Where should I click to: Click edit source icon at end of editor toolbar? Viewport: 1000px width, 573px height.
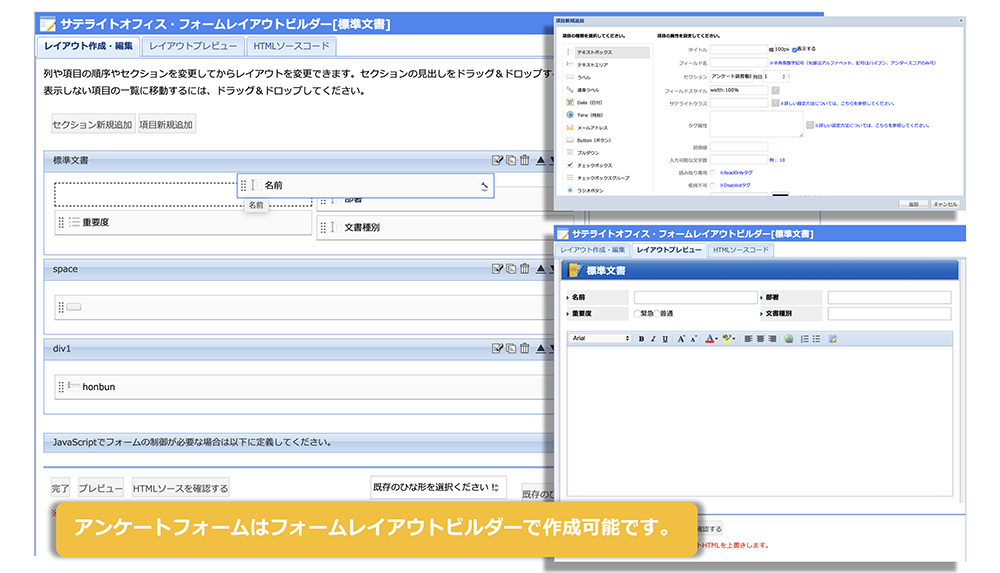(x=833, y=339)
